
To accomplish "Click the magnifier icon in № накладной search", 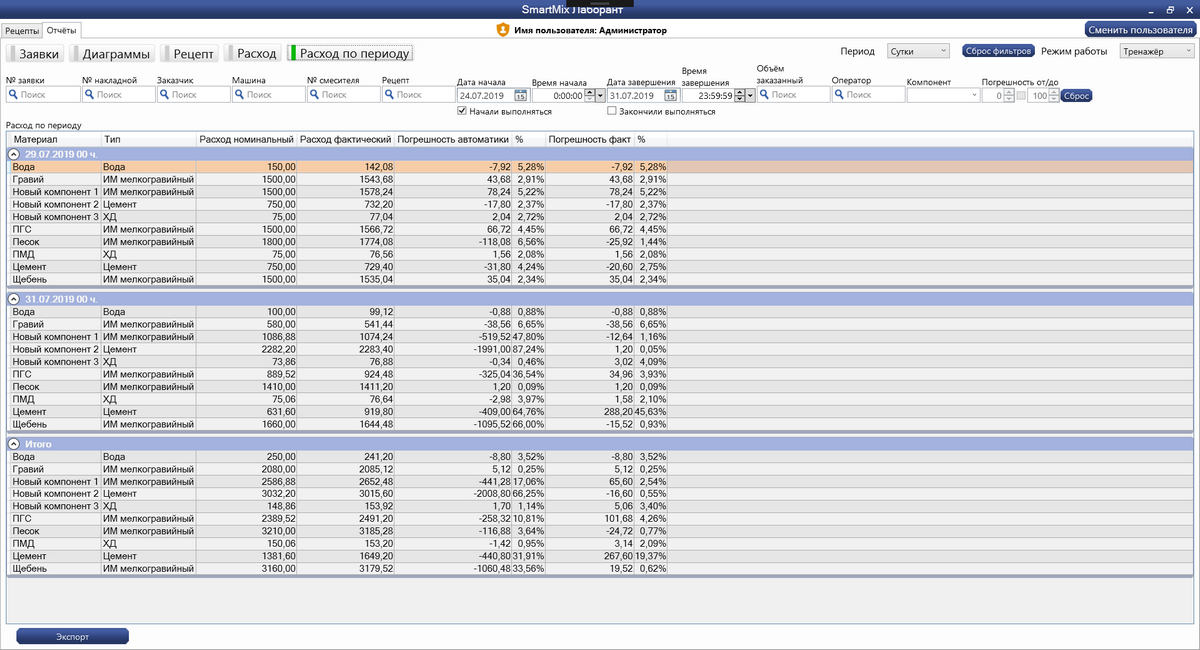I will pos(89,95).
